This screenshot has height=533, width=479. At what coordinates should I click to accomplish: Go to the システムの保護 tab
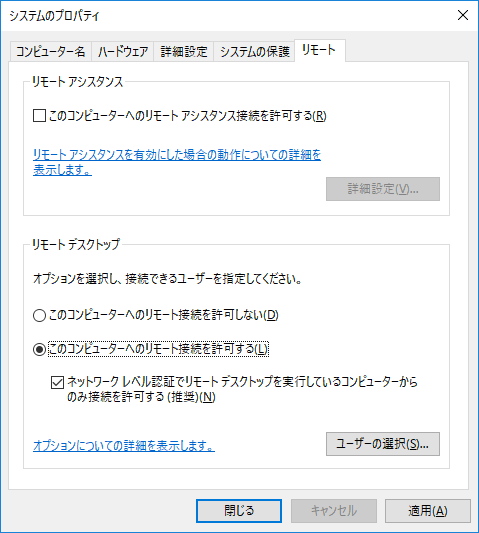point(254,52)
